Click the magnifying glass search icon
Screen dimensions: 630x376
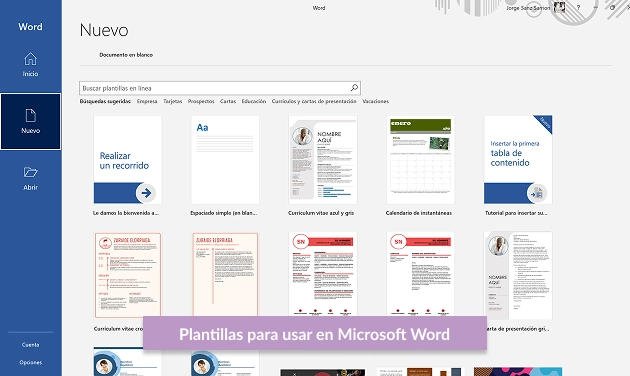tap(354, 88)
